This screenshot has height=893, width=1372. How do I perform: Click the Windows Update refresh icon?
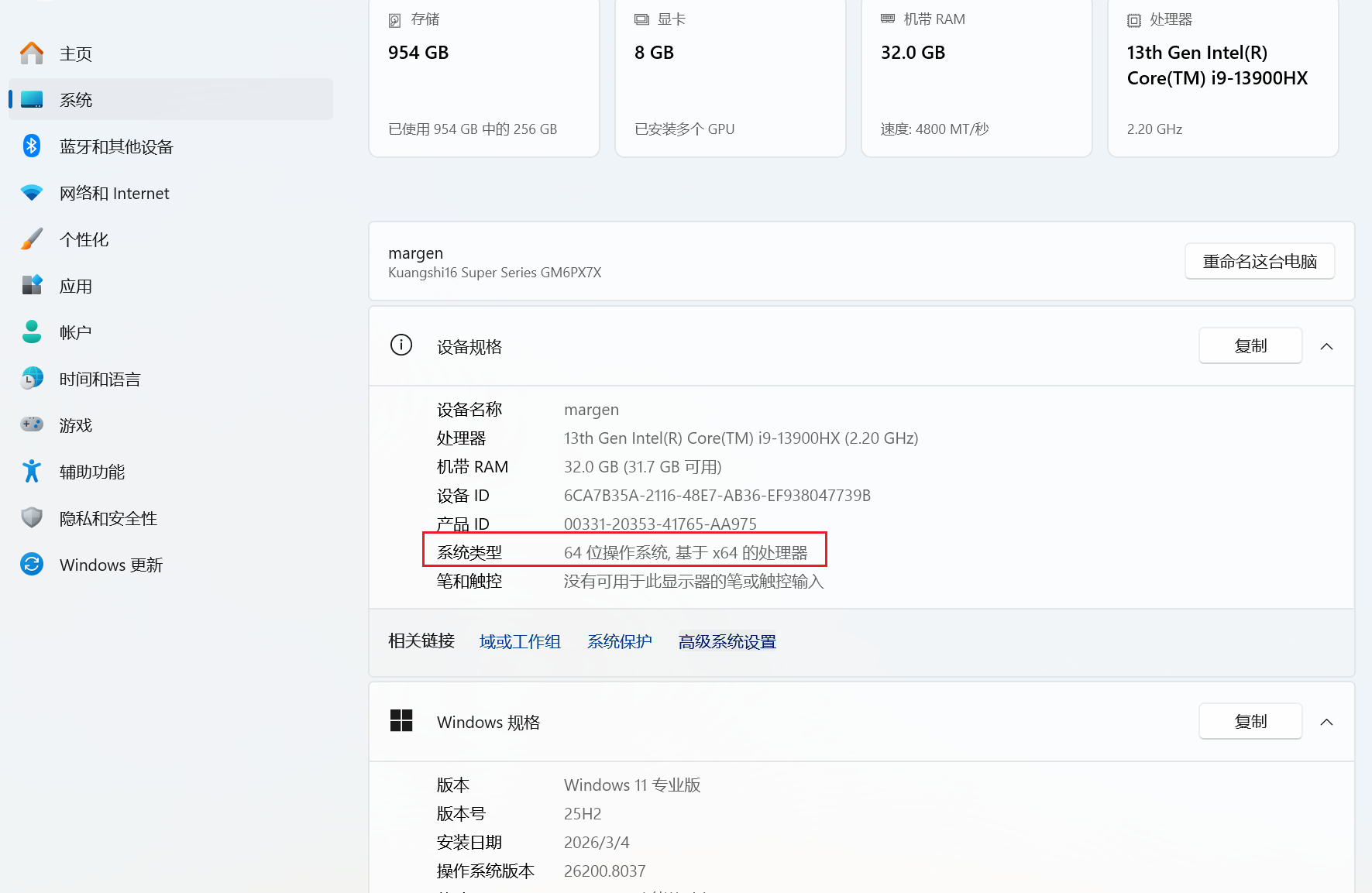(32, 564)
